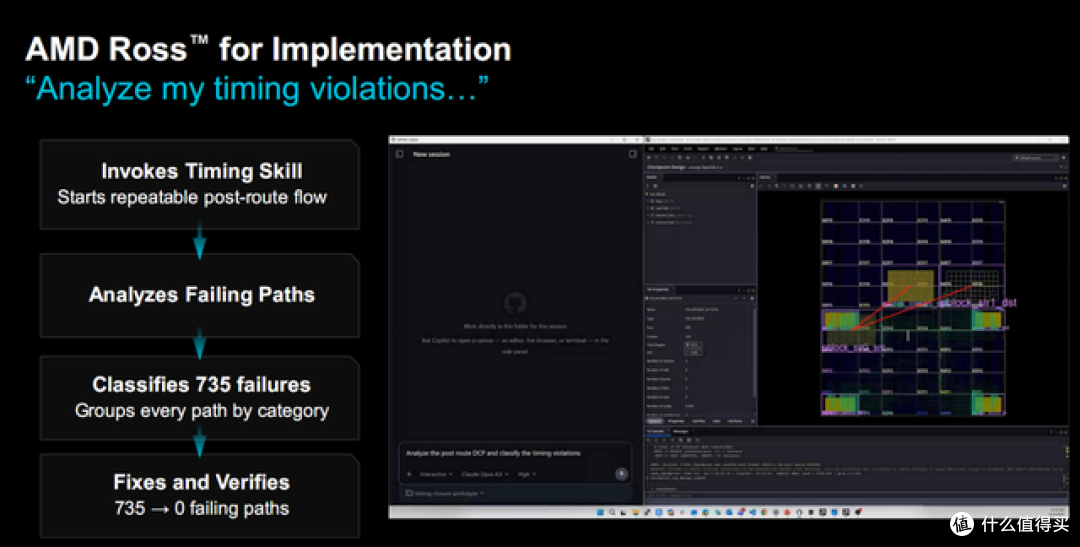Click the send arrow button in Copilot prompt
Viewport: 1080px width, 547px height.
(x=621, y=473)
